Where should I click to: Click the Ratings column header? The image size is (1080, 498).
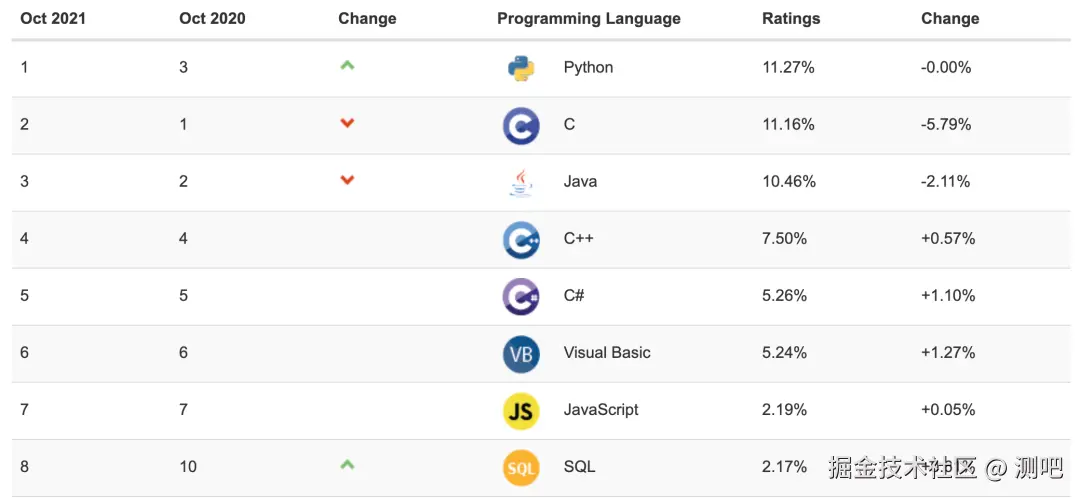790,19
